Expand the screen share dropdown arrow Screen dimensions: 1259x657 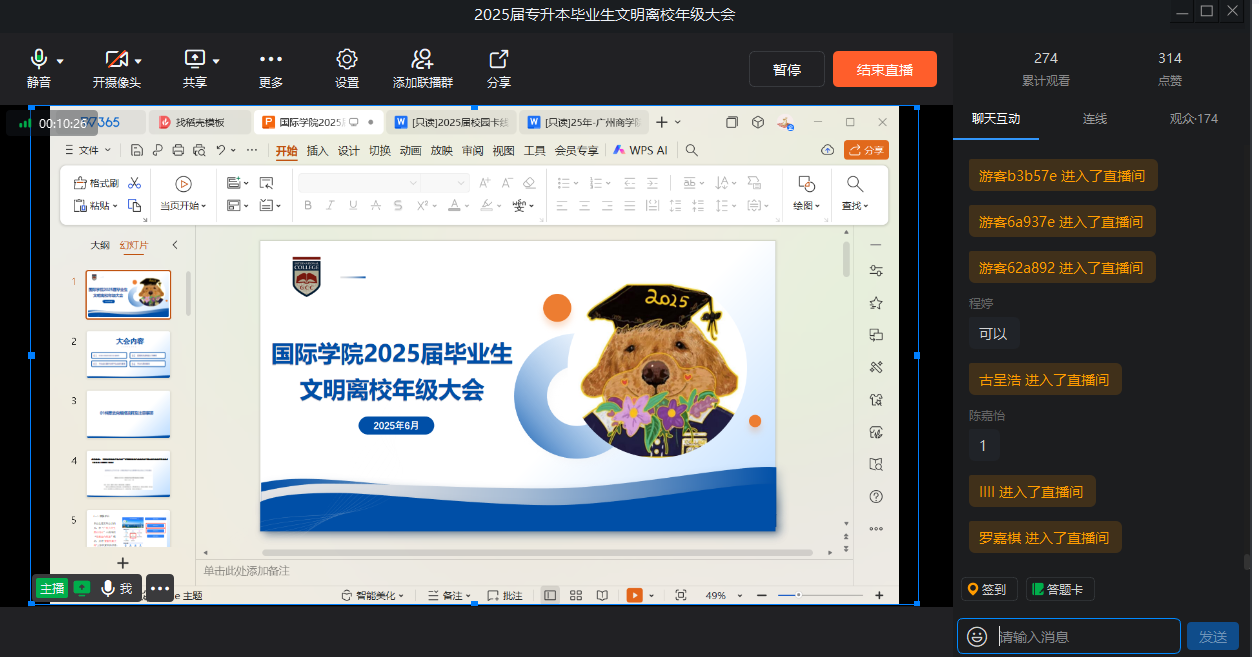(216, 61)
